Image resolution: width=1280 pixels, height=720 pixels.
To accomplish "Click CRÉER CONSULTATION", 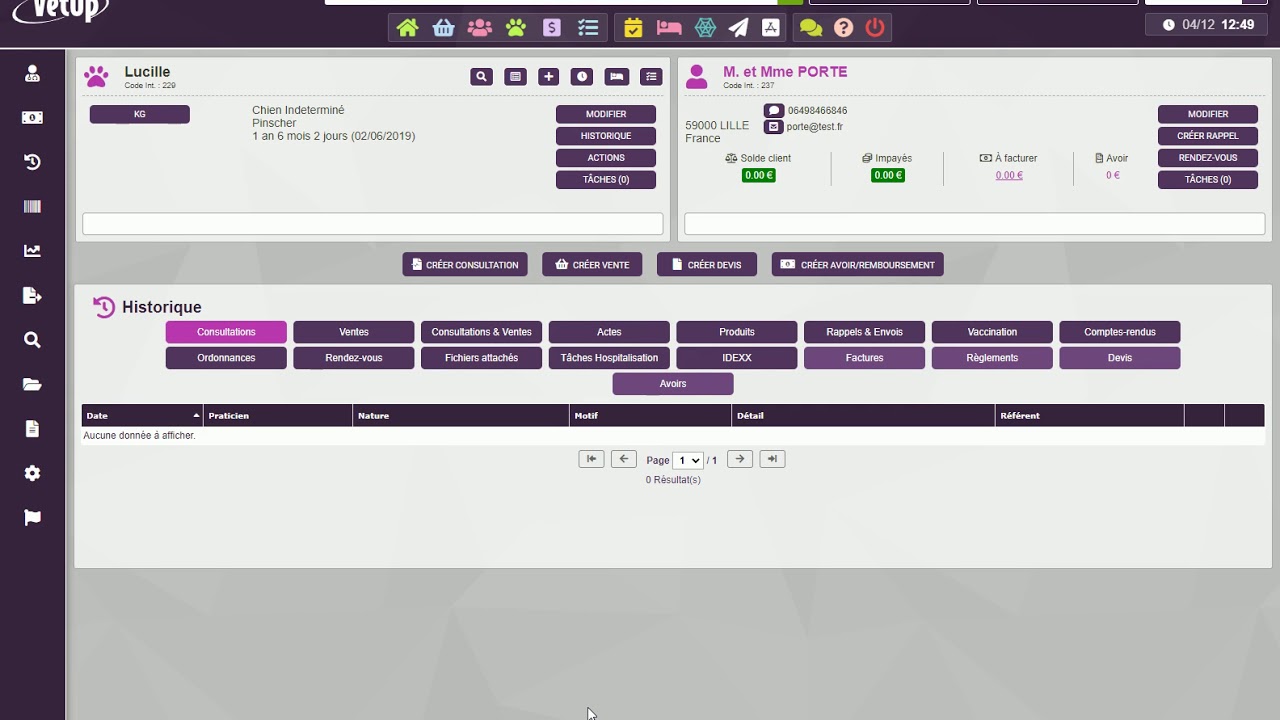I will point(464,264).
